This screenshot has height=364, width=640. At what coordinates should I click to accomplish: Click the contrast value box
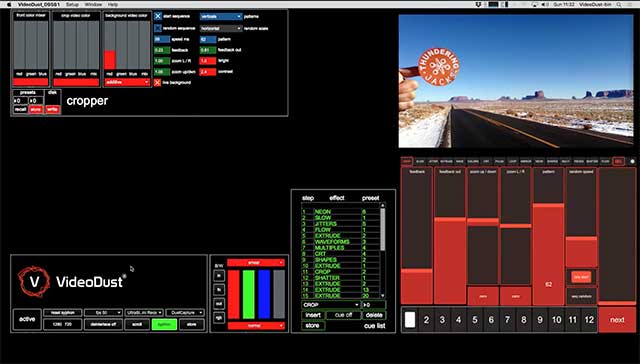click(208, 72)
